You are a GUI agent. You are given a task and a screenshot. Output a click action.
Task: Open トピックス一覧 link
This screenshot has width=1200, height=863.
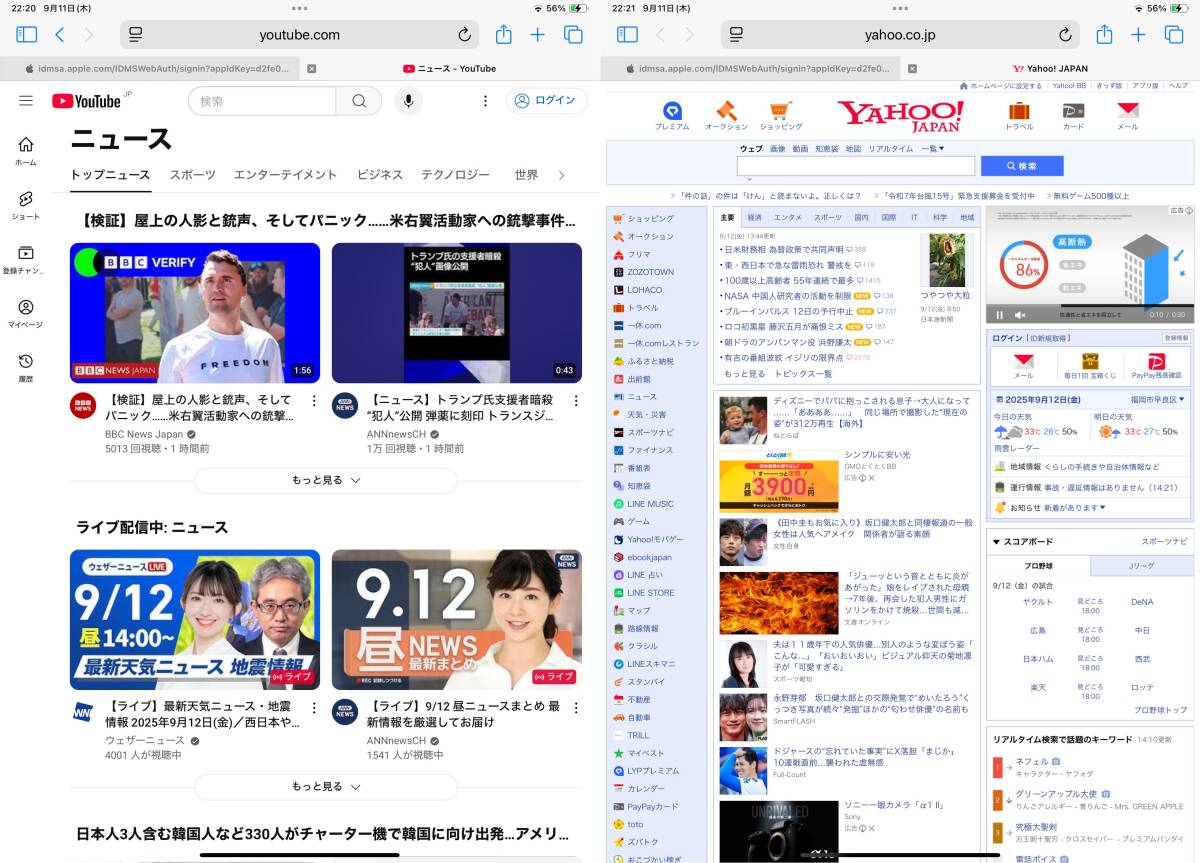click(x=803, y=374)
